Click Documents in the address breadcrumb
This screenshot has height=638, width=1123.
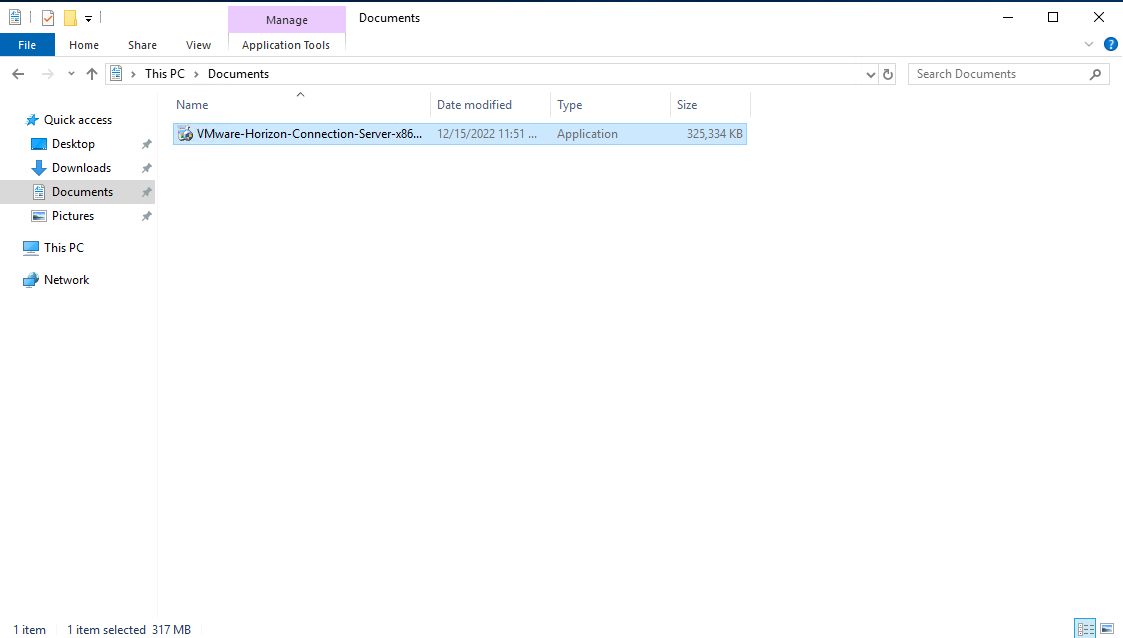238,74
